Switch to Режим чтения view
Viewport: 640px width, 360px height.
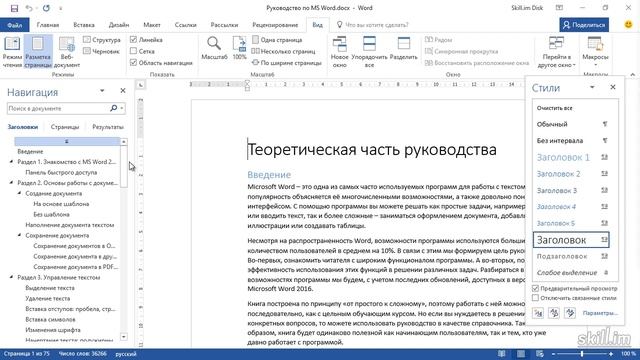[x=12, y=52]
